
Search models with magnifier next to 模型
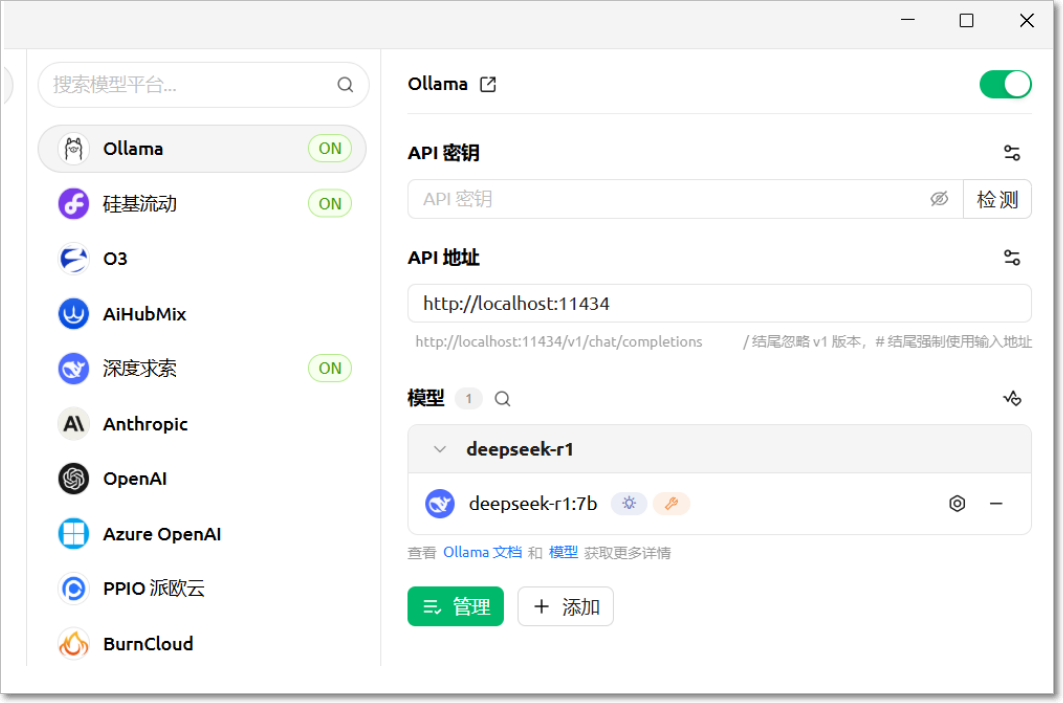(x=502, y=399)
